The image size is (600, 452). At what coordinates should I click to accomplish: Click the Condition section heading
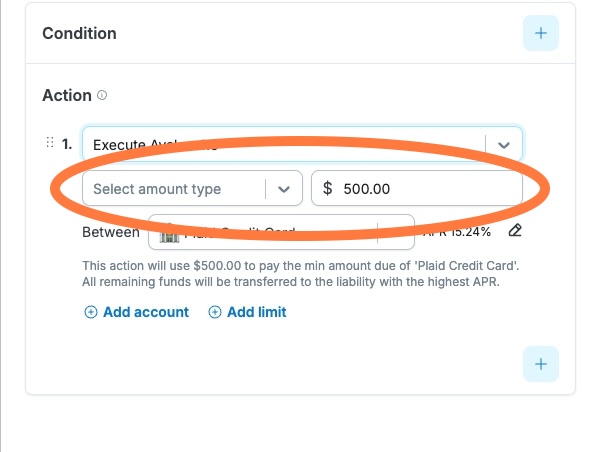[79, 33]
